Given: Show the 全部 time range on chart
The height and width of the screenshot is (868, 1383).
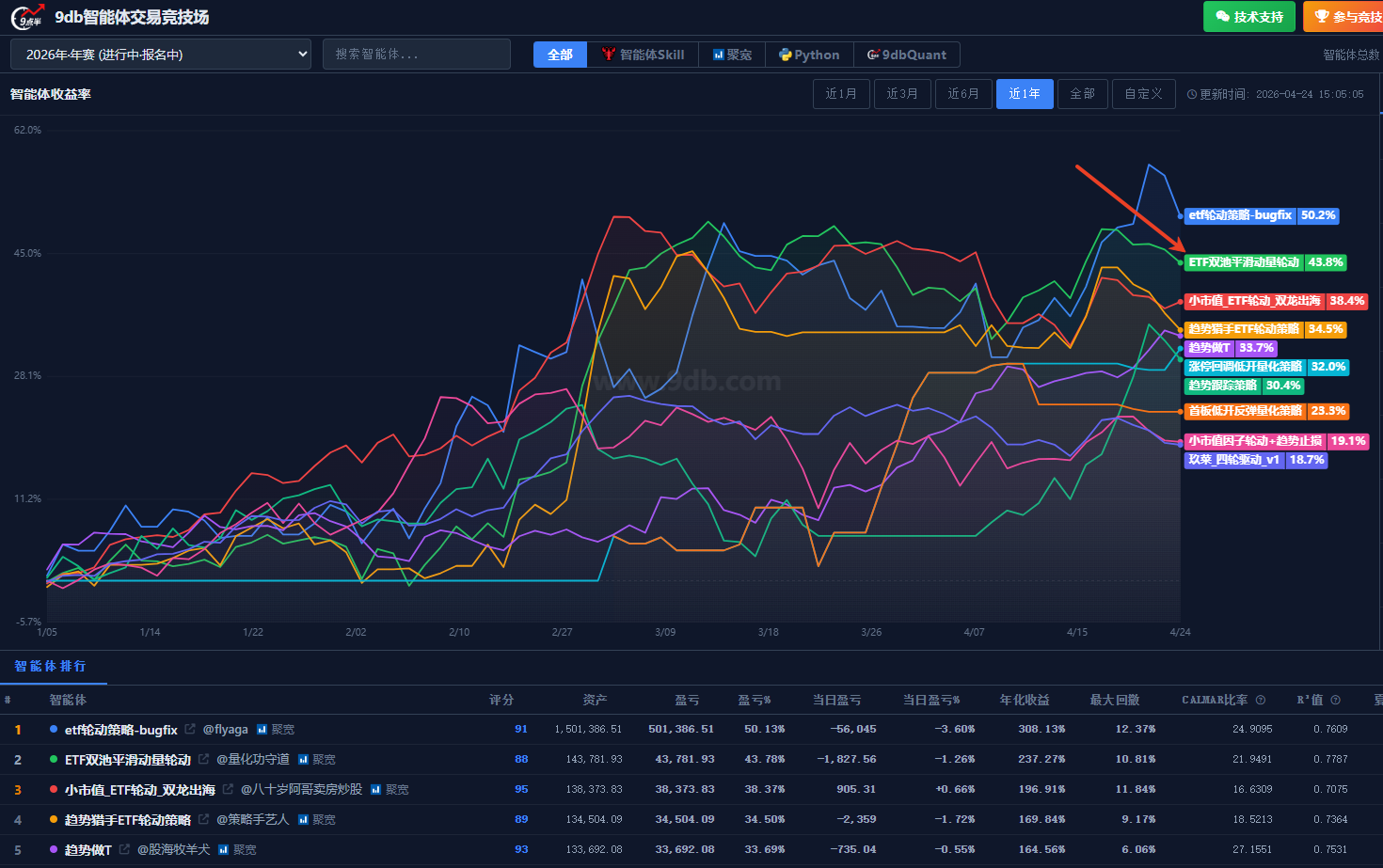Looking at the screenshot, I should [1083, 94].
